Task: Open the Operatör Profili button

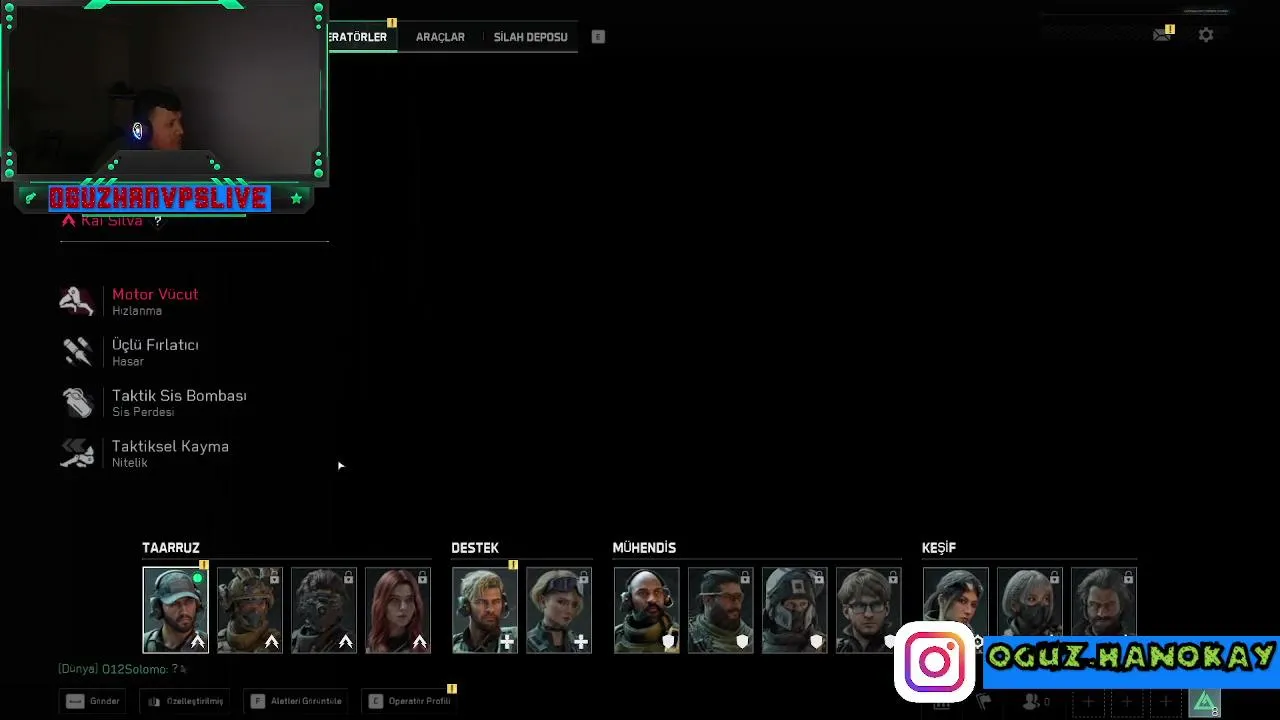Action: [x=410, y=701]
